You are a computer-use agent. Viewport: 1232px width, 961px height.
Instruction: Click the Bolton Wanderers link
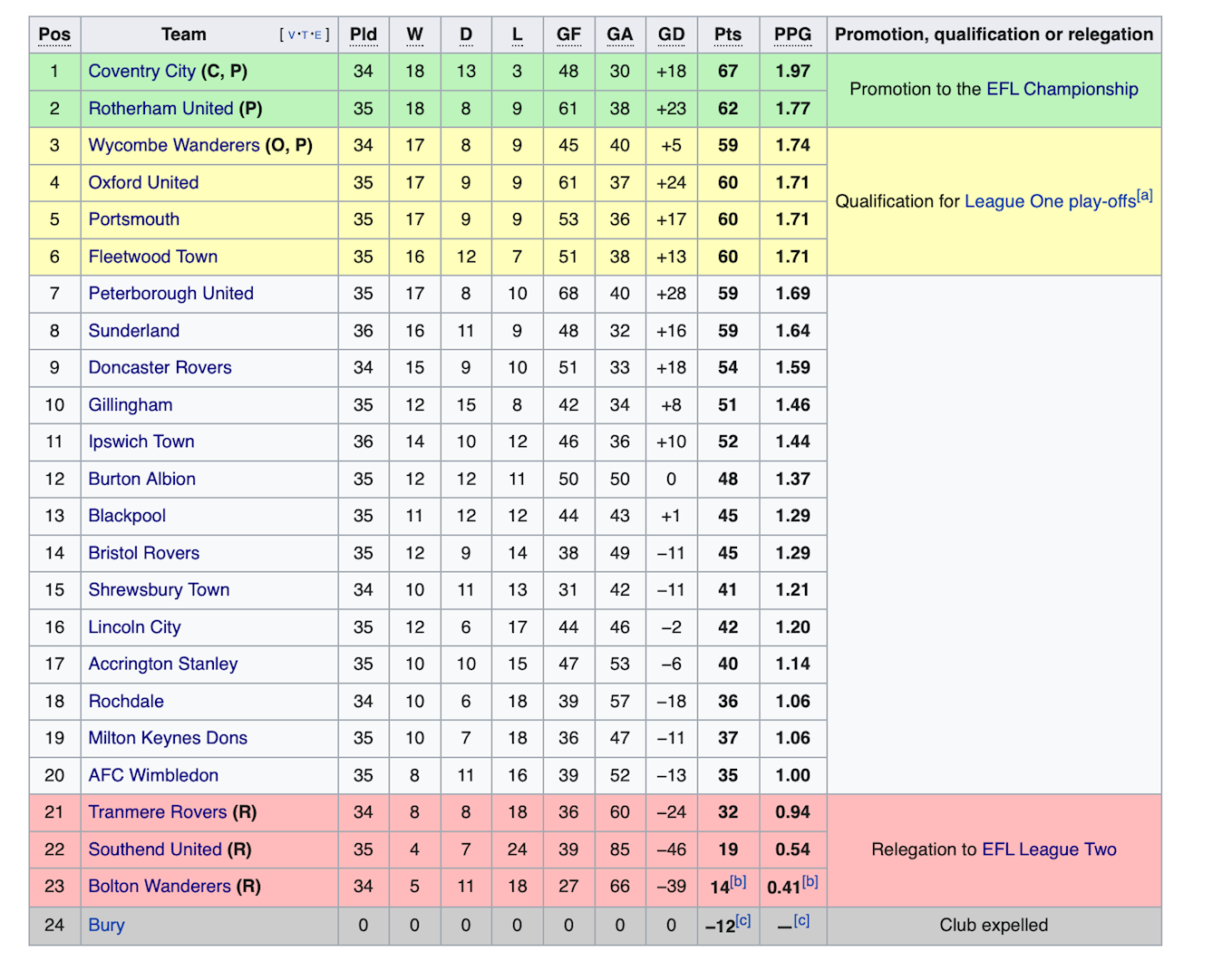point(160,886)
